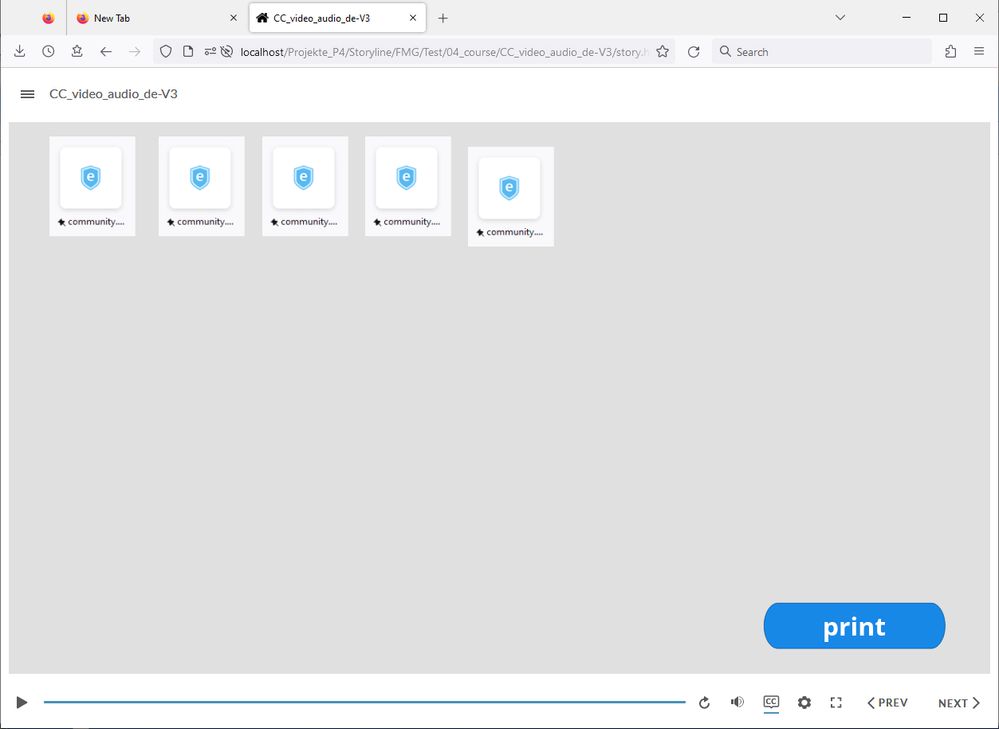This screenshot has height=729, width=999.
Task: Close the CC_video_audio_de-V3 tab
Action: click(x=413, y=18)
